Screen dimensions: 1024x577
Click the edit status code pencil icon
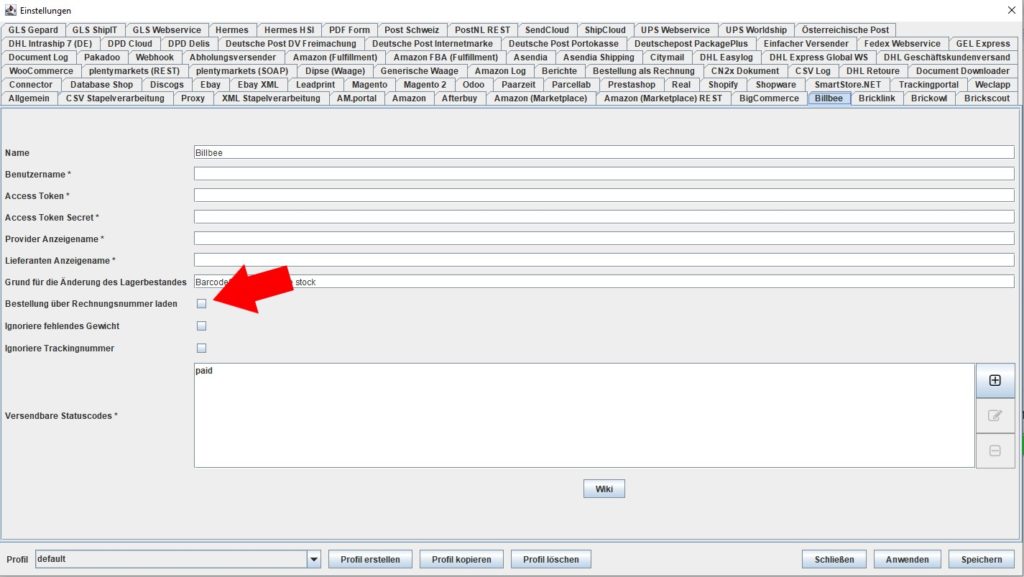tap(995, 416)
